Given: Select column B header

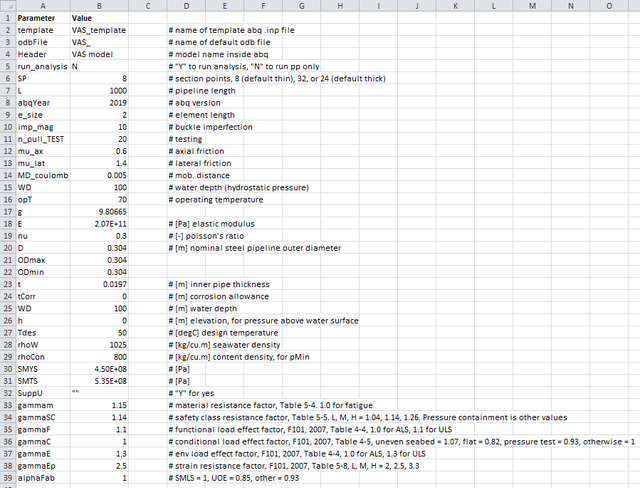Looking at the screenshot, I should [99, 6].
